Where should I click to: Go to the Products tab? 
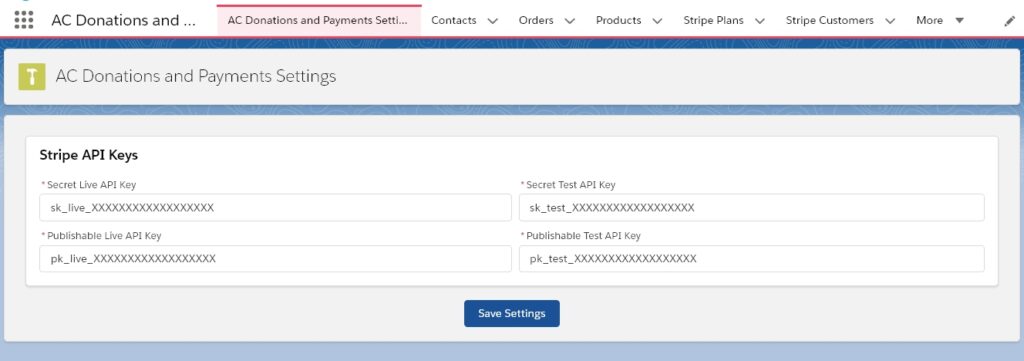coord(618,20)
